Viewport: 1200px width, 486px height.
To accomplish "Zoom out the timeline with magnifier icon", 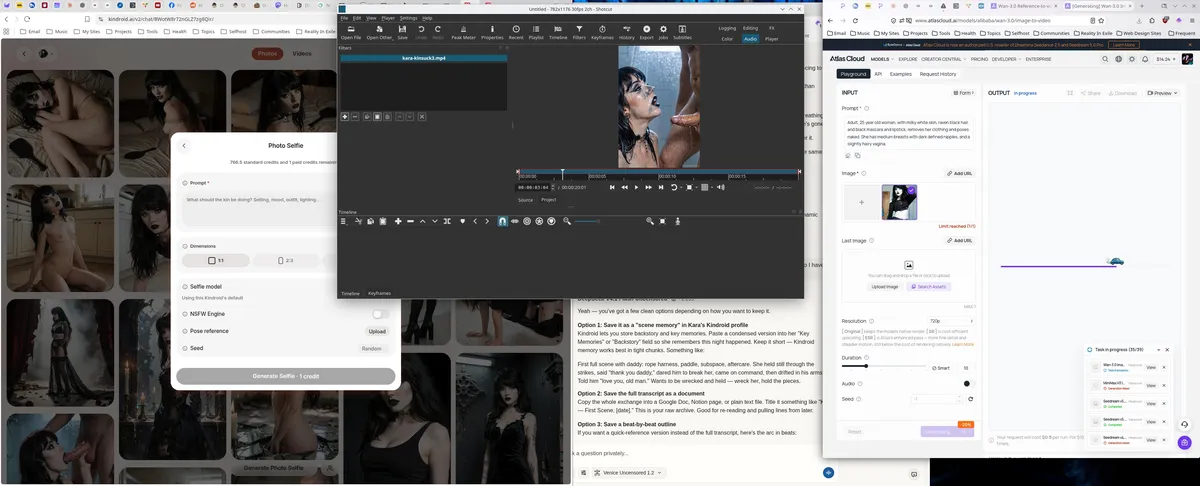I will click(567, 220).
